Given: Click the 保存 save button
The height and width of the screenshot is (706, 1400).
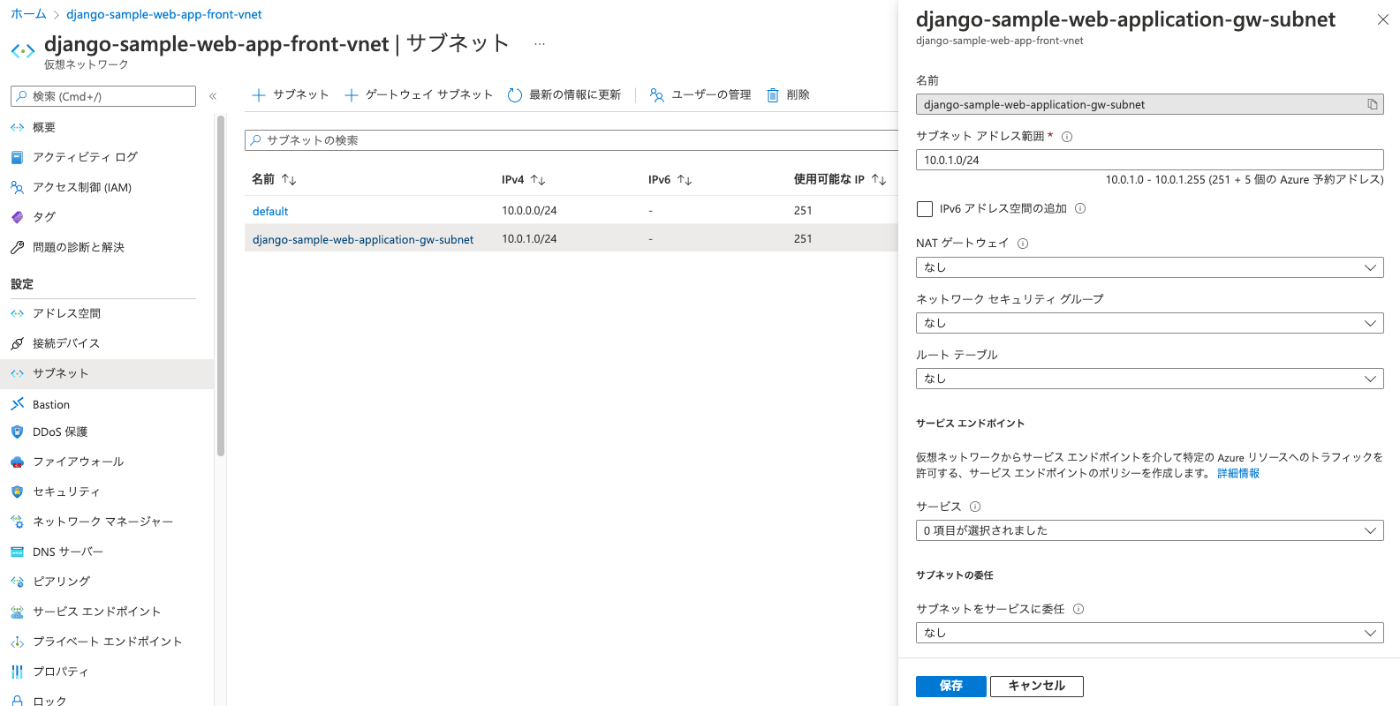Looking at the screenshot, I should [x=951, y=686].
